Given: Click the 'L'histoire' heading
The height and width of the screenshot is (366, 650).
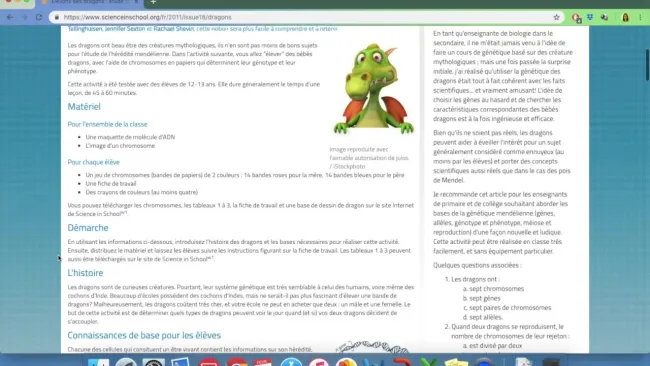Looking at the screenshot, I should click(85, 273).
